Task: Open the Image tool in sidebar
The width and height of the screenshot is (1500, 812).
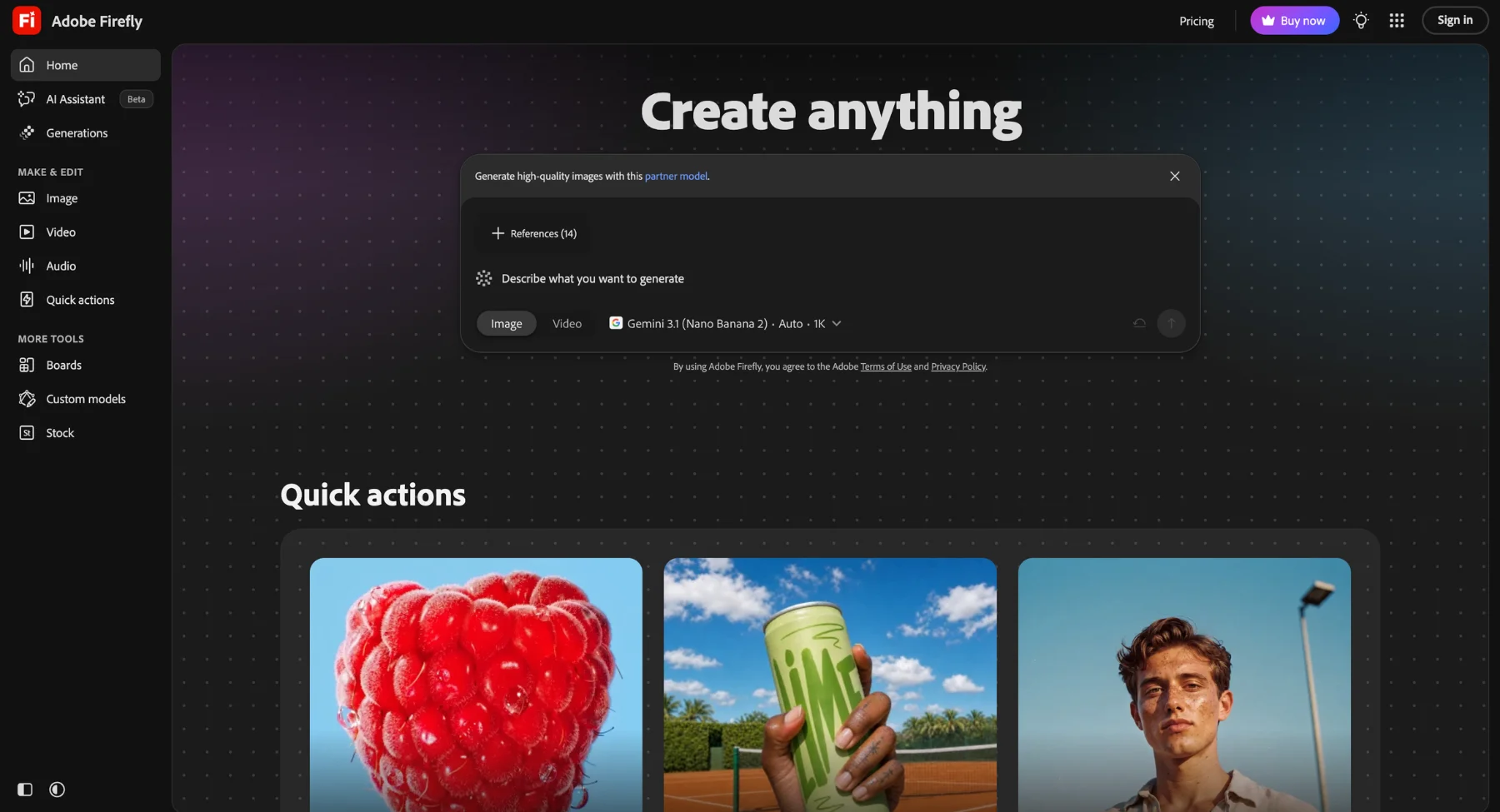Action: 86,198
